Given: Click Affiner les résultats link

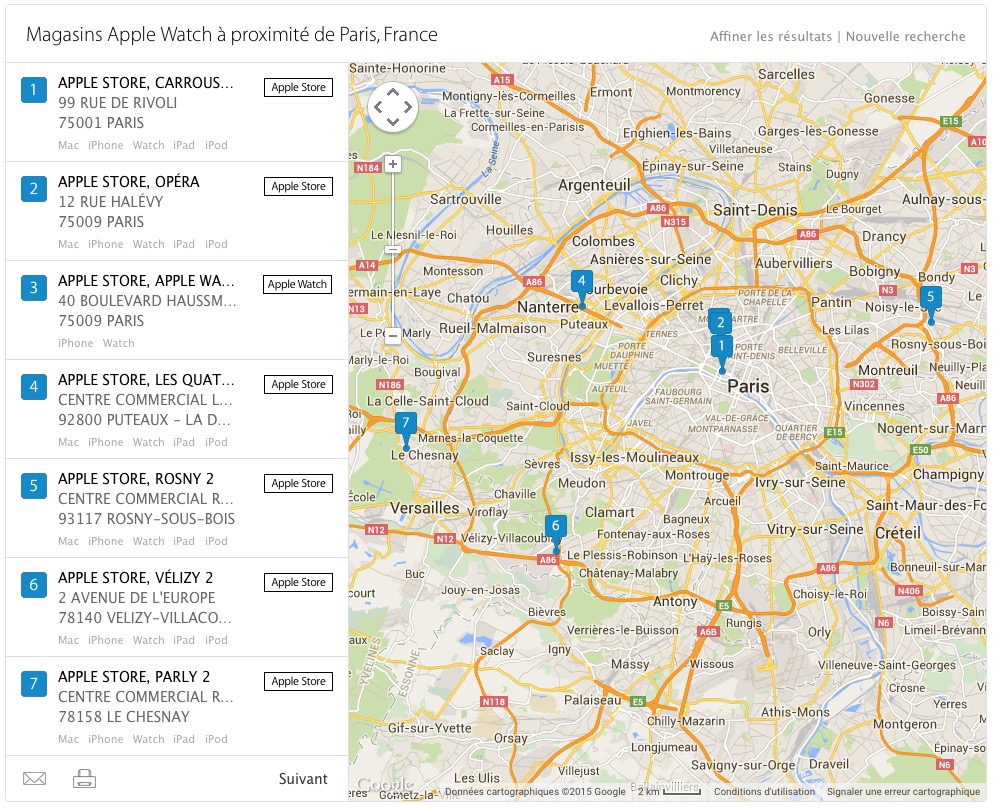Looking at the screenshot, I should [770, 36].
